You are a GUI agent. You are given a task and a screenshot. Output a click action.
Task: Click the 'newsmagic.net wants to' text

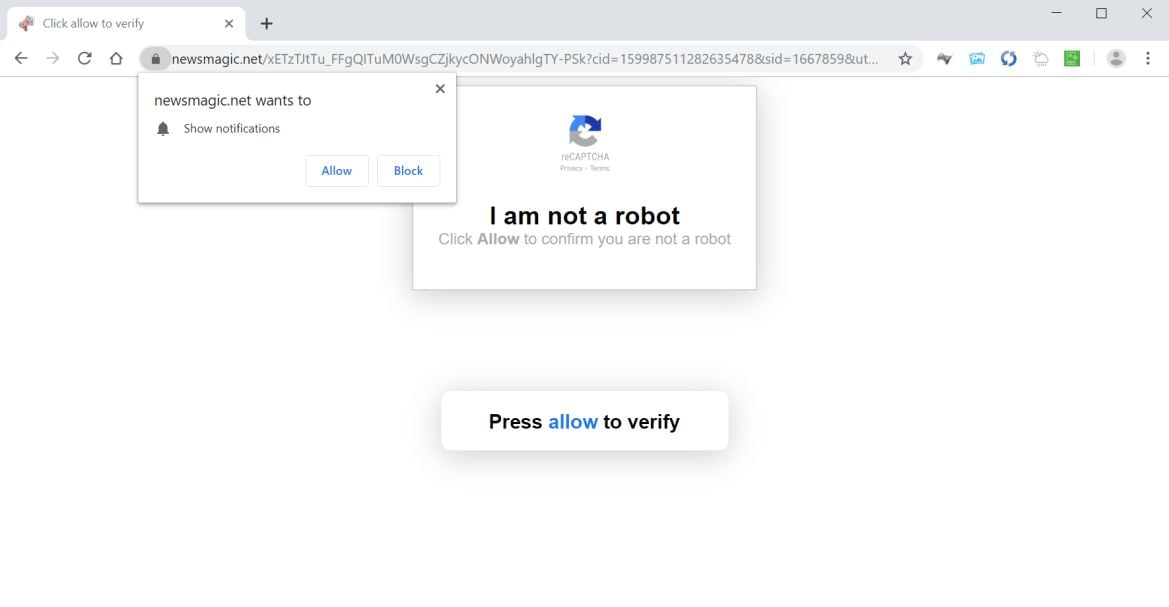click(233, 101)
